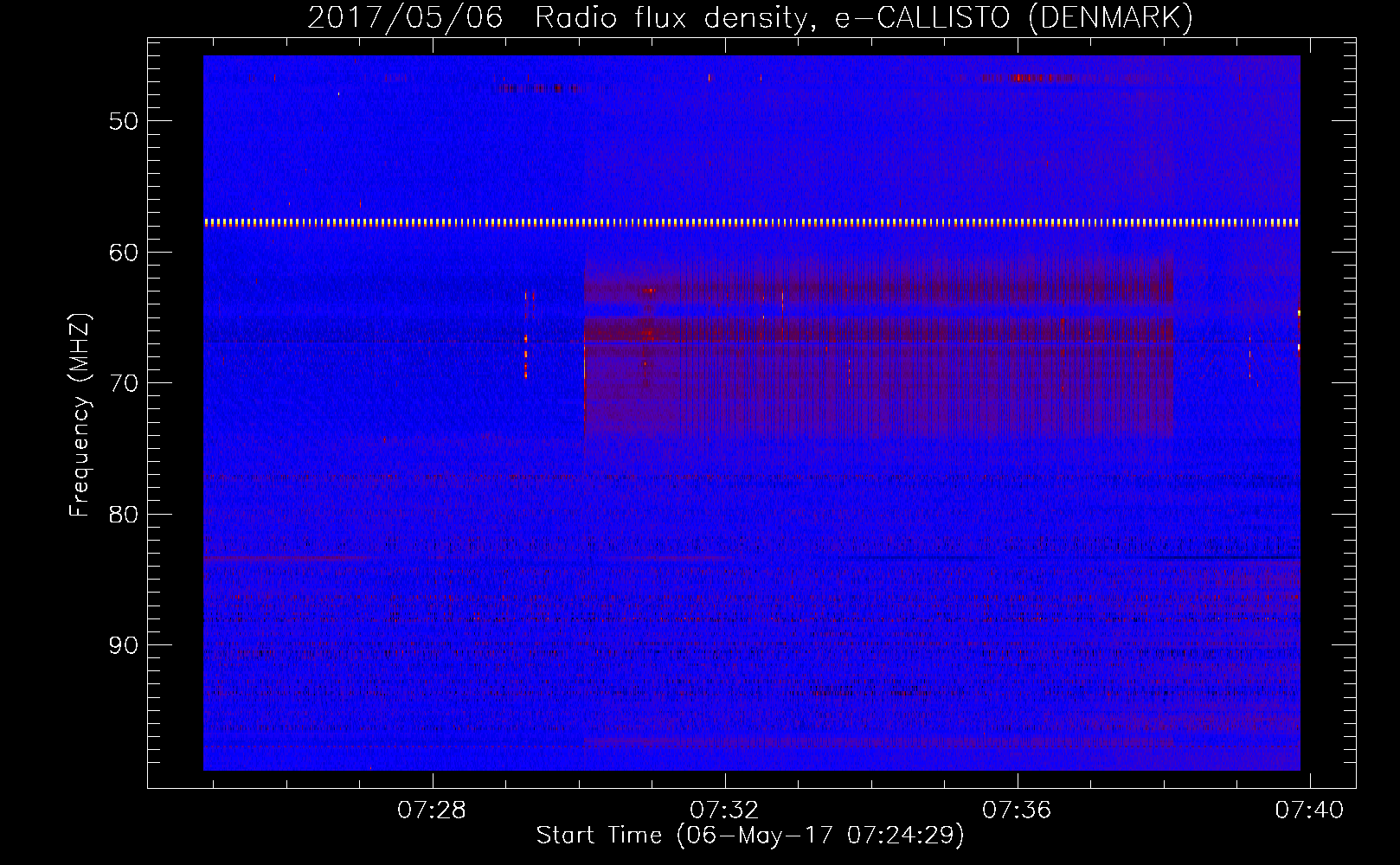The width and height of the screenshot is (1400, 865).
Task: Click the 80 MHz frequency tick label
Action: point(124,515)
